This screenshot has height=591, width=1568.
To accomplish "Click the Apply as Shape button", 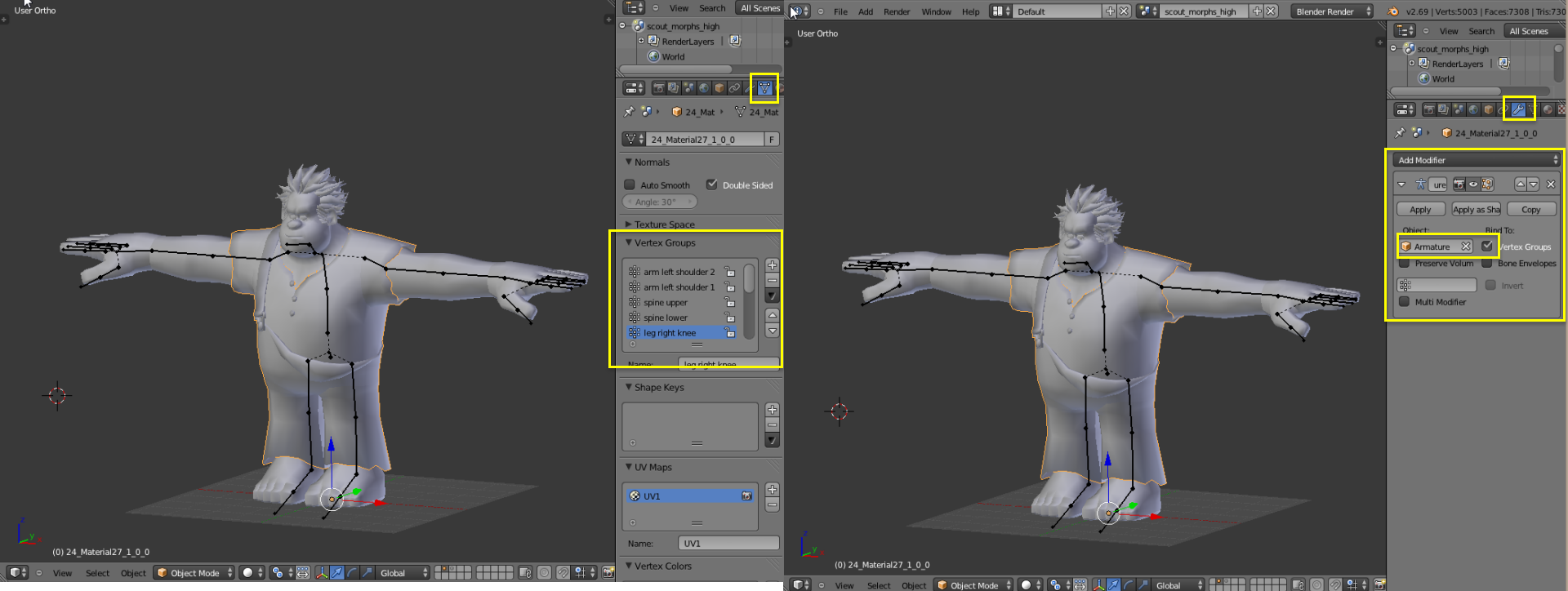I will click(x=1476, y=210).
